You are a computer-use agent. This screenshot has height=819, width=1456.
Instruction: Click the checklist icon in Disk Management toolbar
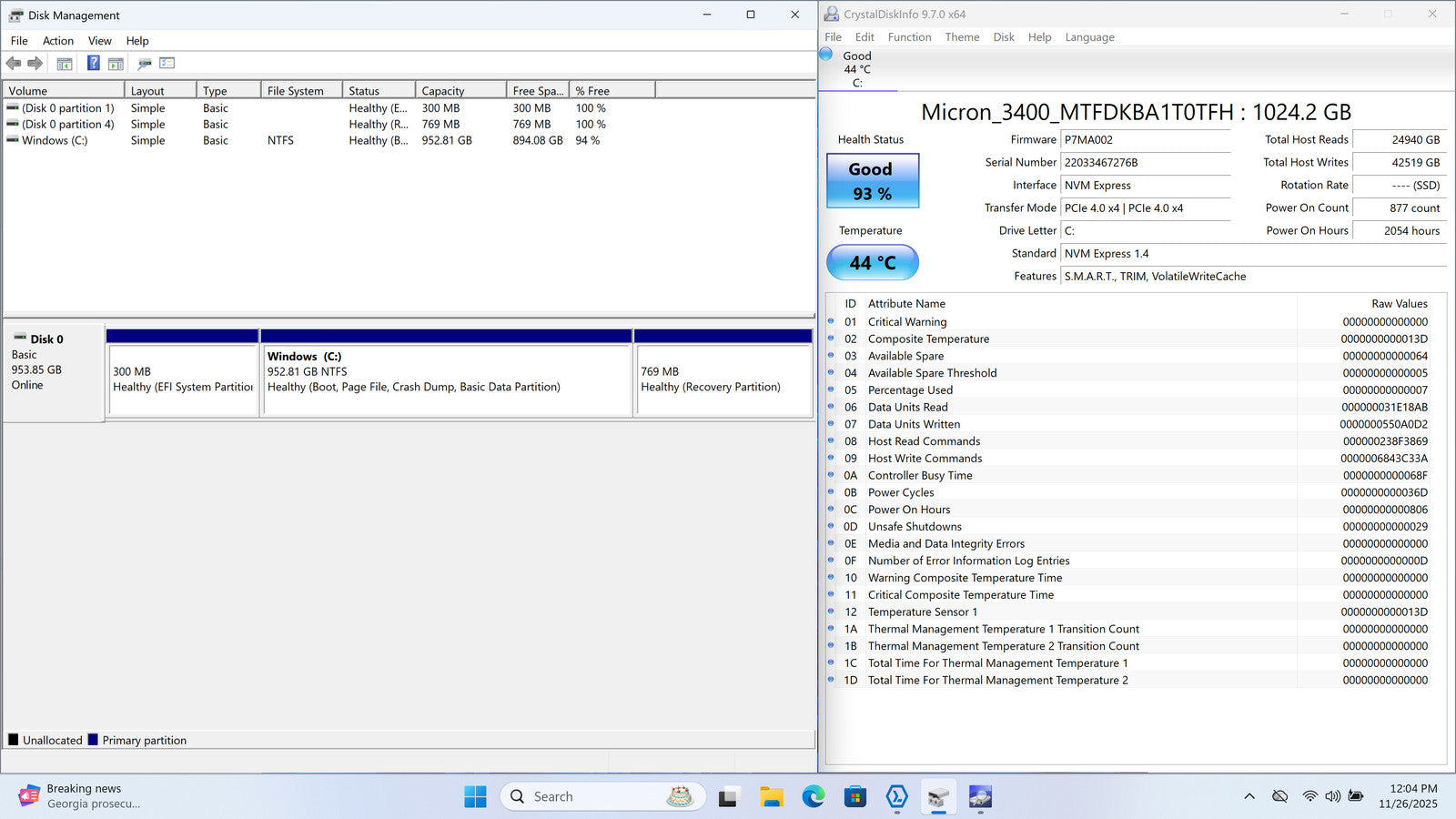(x=167, y=64)
